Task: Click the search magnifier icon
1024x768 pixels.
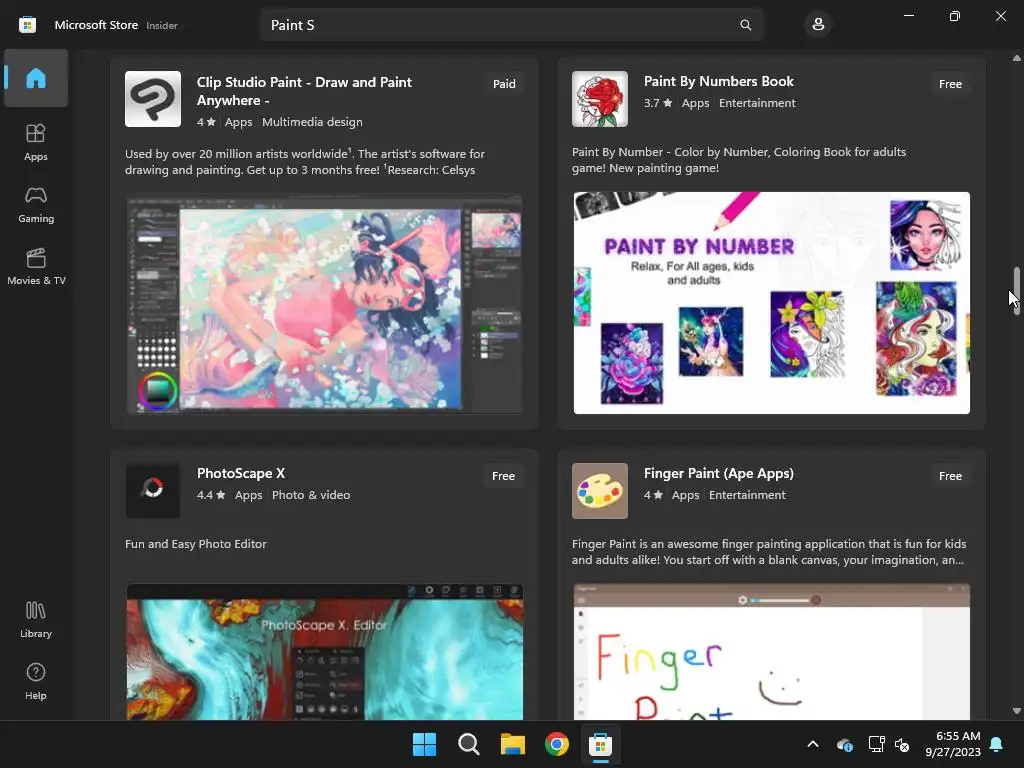Action: coord(745,25)
